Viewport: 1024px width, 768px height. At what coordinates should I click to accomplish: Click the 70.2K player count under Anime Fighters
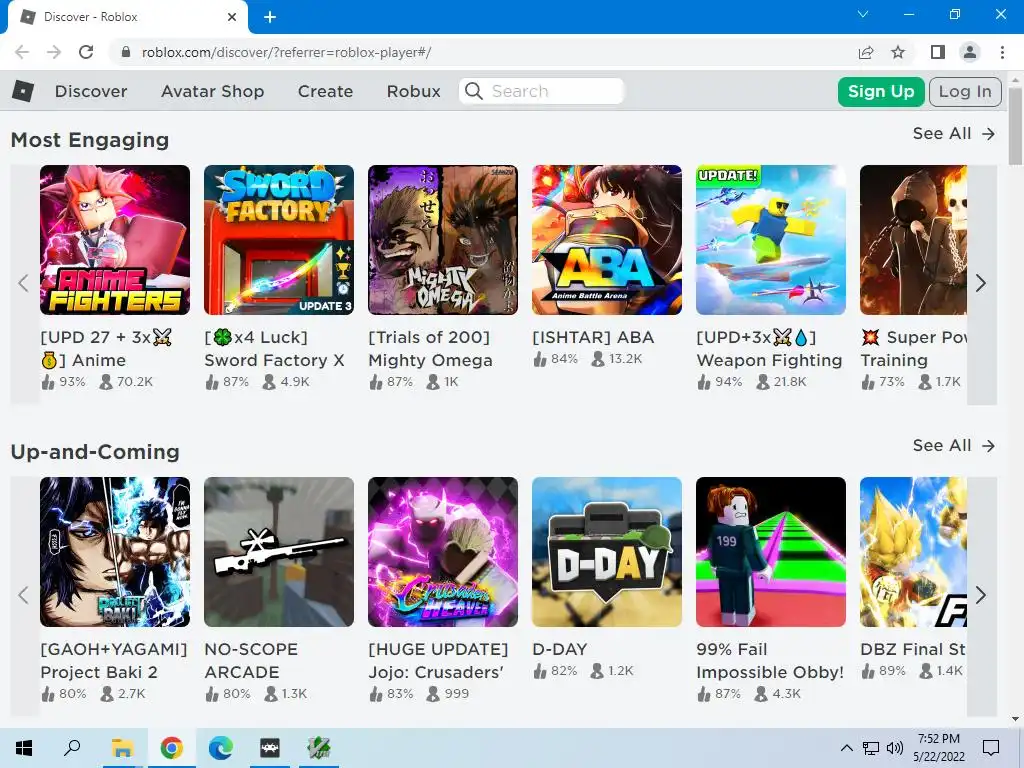coord(126,382)
